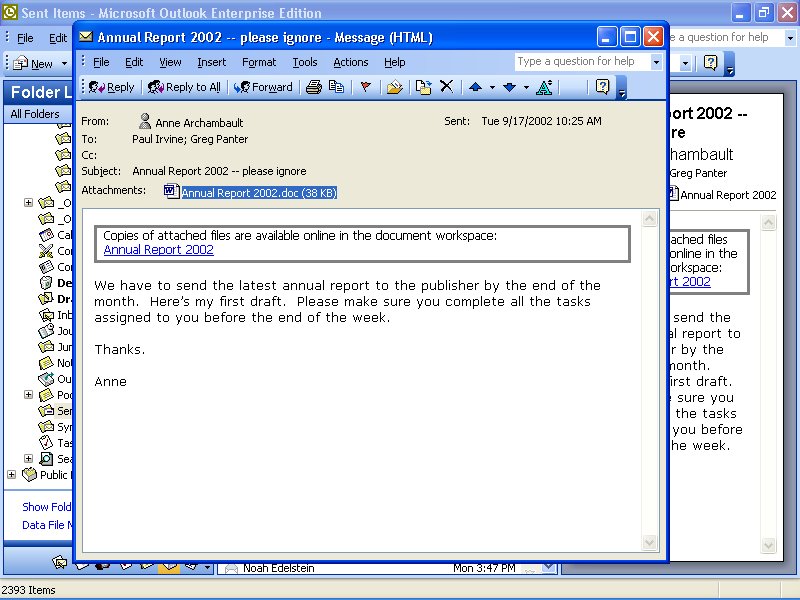Open the 'Type a question for help' dropdown
The width and height of the screenshot is (800, 600).
click(x=656, y=62)
